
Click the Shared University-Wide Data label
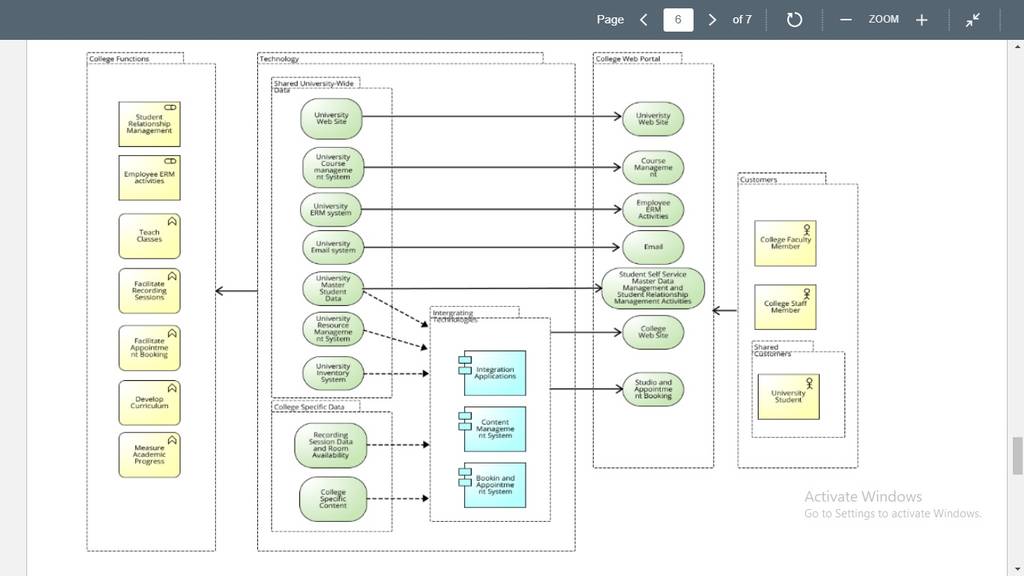coord(313,86)
